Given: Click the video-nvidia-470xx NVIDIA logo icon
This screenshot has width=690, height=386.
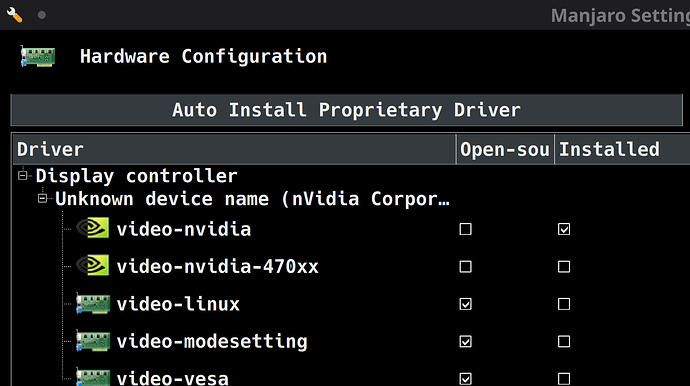Looking at the screenshot, I should click(92, 265).
